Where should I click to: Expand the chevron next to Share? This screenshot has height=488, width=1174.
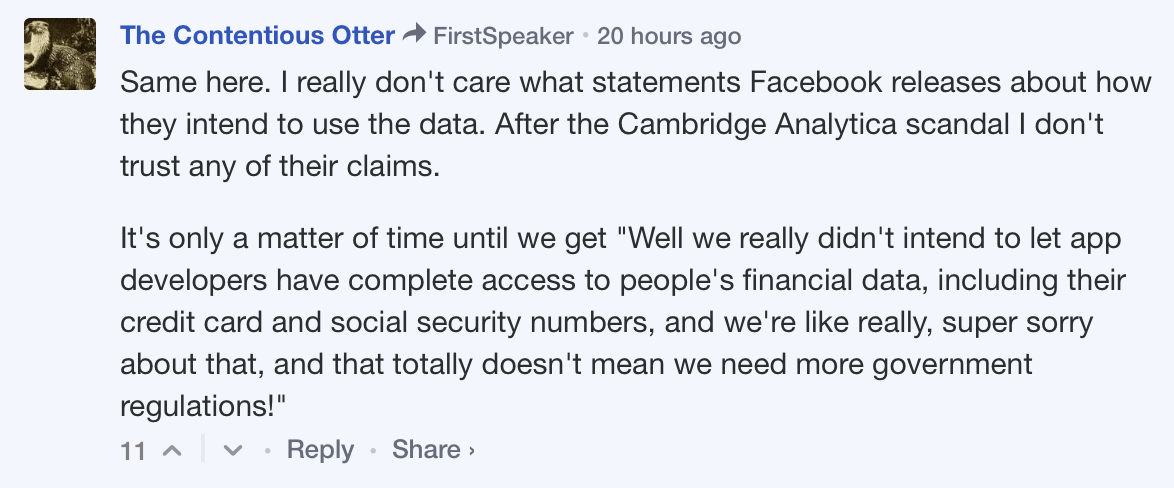coord(471,451)
